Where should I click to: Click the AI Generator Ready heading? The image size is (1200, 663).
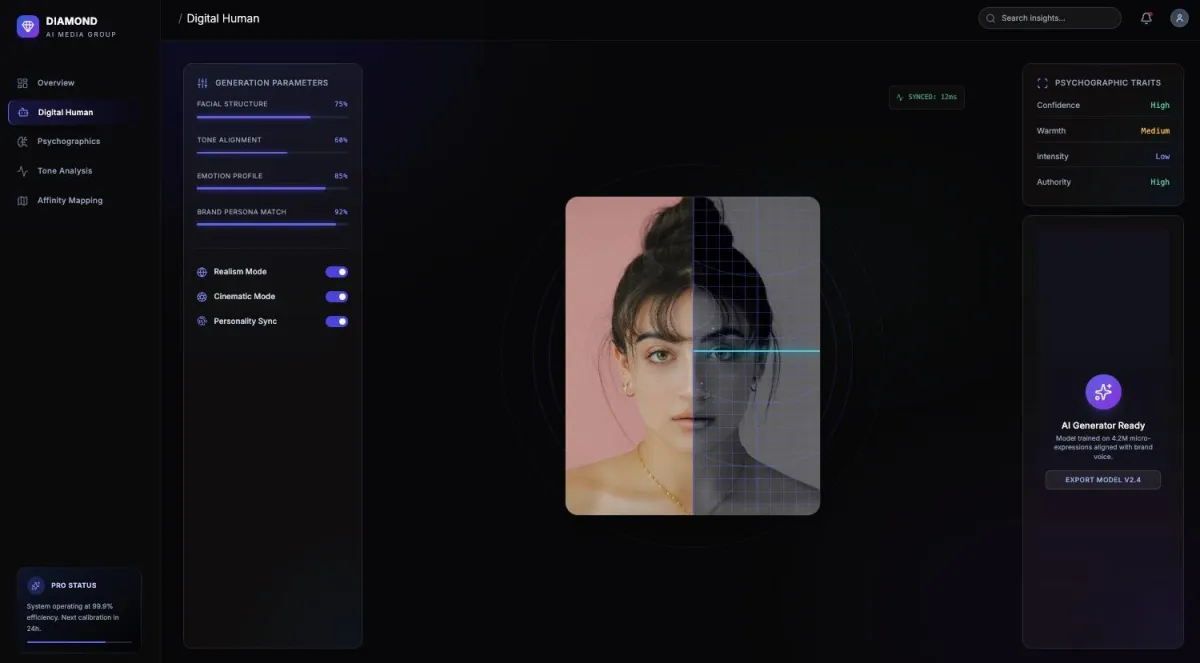[x=1103, y=425]
